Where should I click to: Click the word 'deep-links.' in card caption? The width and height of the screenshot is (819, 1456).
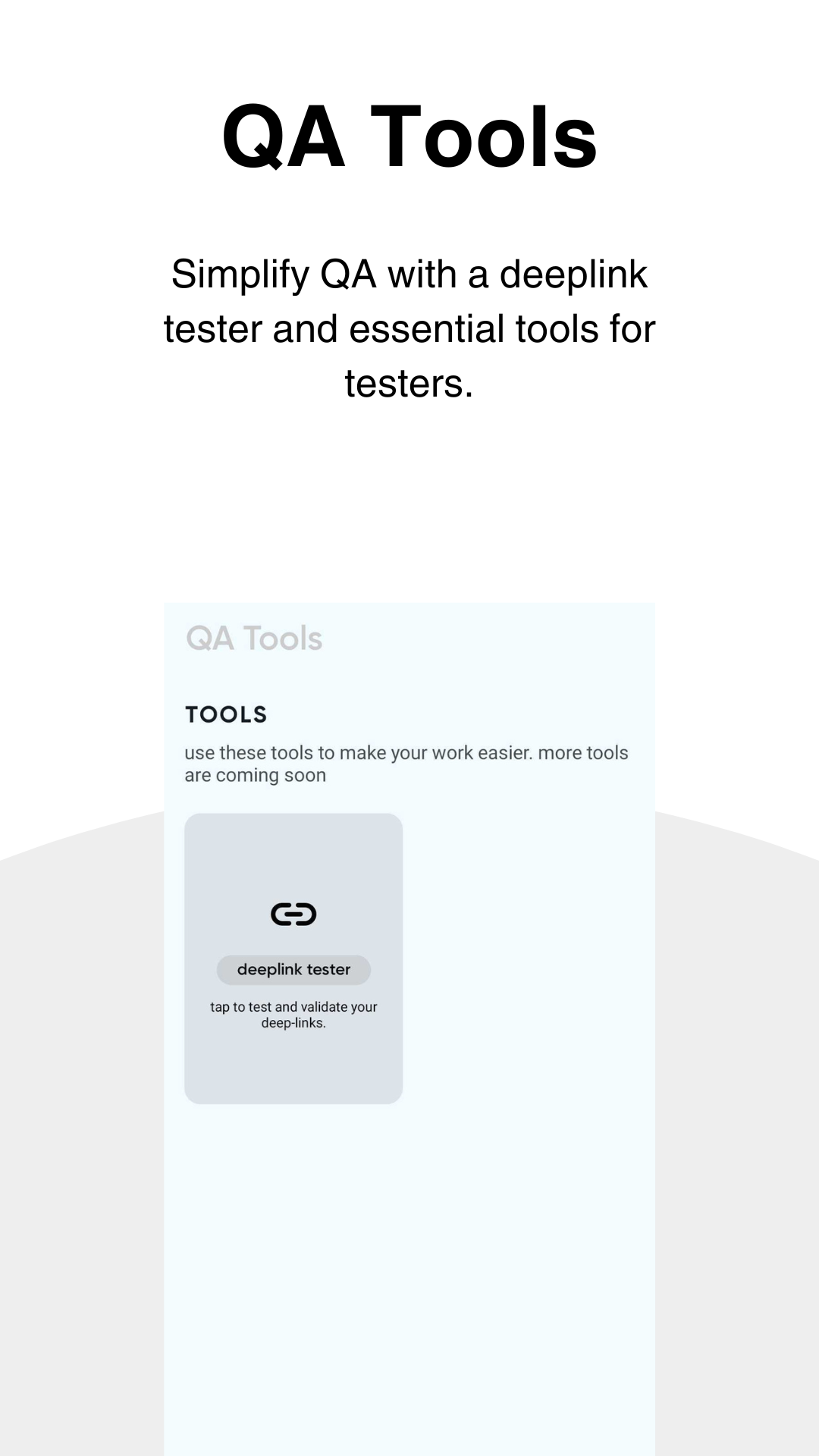tap(293, 1024)
